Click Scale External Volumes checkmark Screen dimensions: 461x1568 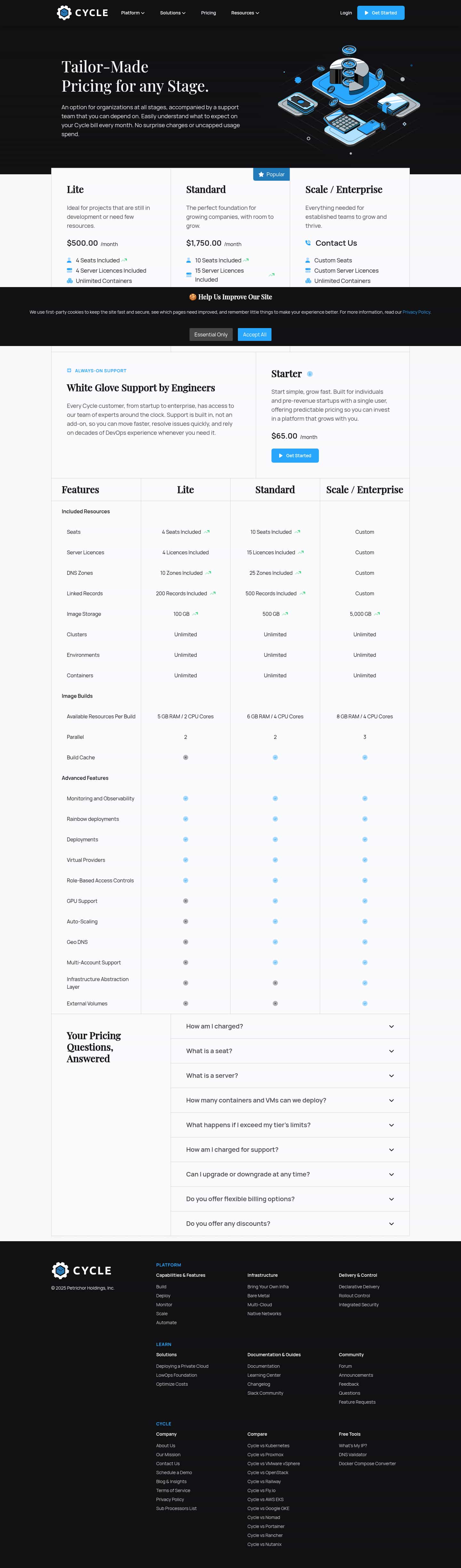(365, 1004)
